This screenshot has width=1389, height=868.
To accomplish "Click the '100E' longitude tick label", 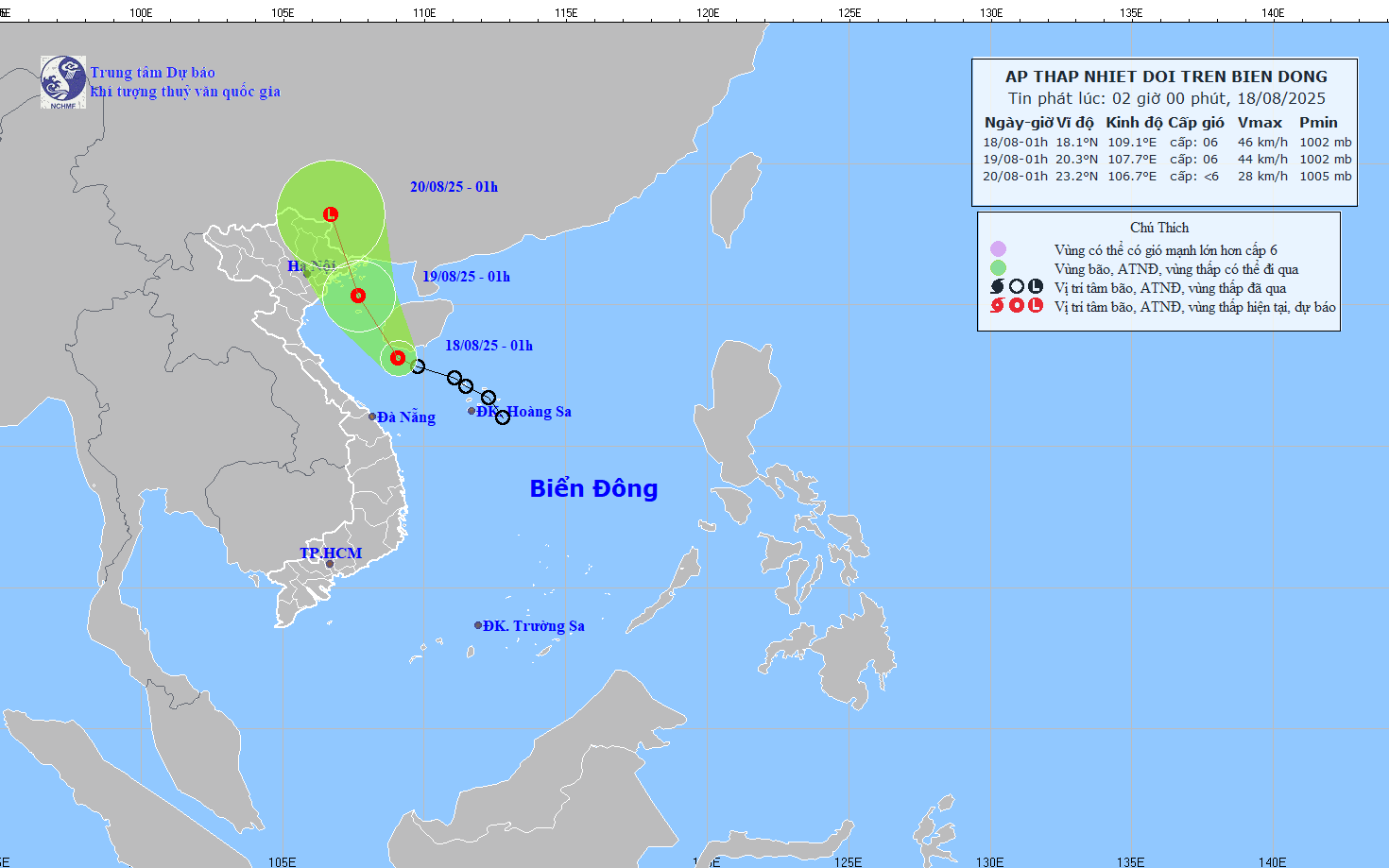I will click(141, 12).
